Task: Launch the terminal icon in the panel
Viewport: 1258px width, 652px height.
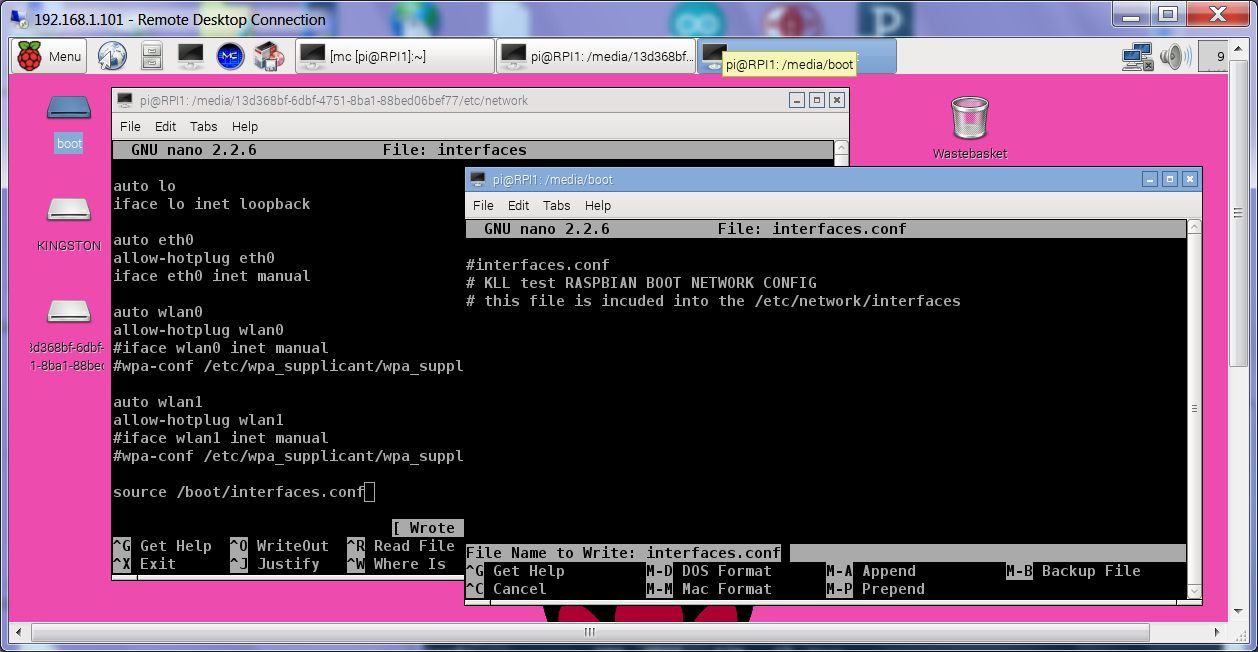Action: pos(190,57)
